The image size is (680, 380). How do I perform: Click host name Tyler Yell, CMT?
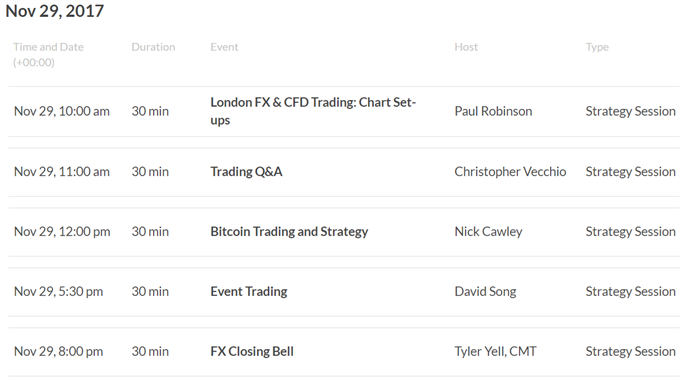pos(495,351)
